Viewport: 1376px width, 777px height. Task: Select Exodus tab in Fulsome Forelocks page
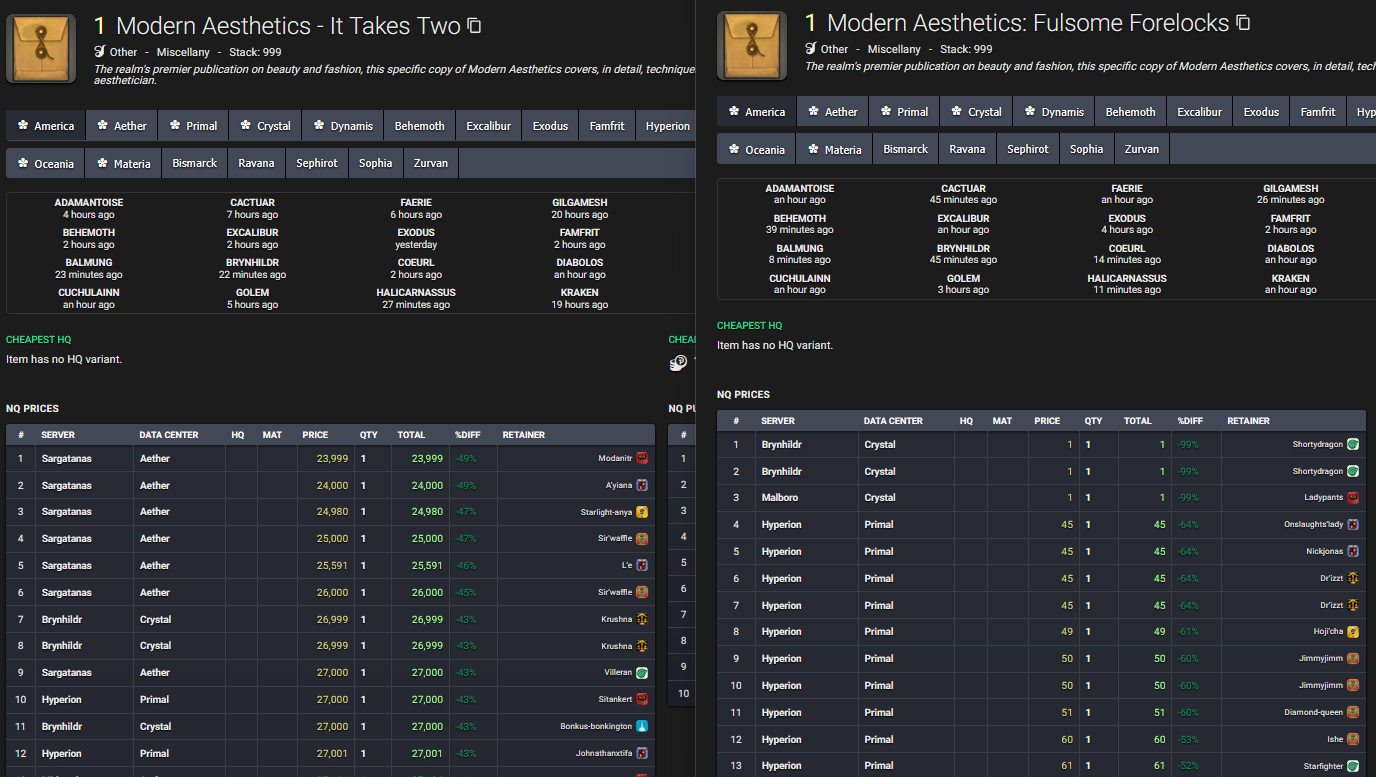pyautogui.click(x=1261, y=112)
